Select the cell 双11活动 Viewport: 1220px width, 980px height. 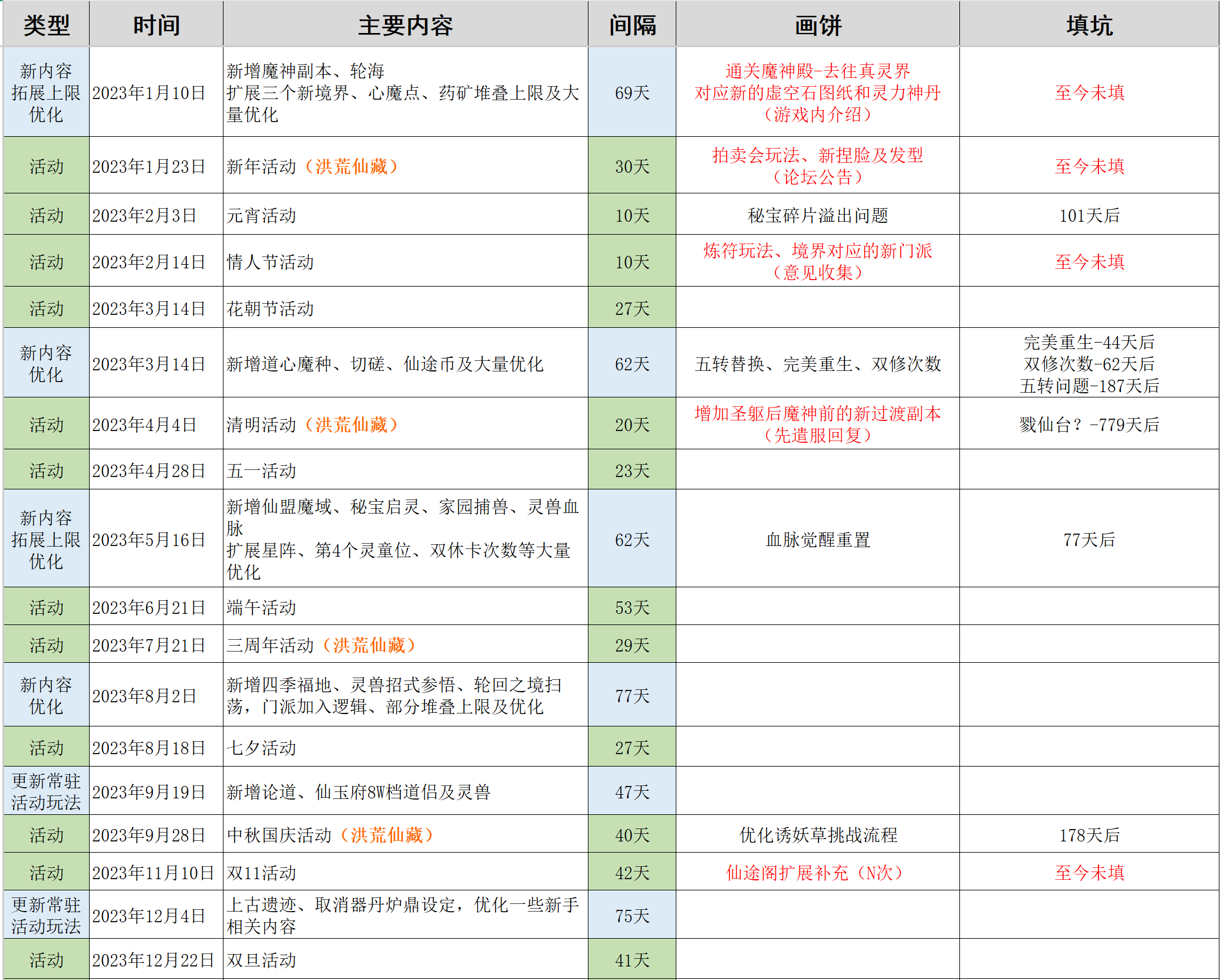point(406,872)
